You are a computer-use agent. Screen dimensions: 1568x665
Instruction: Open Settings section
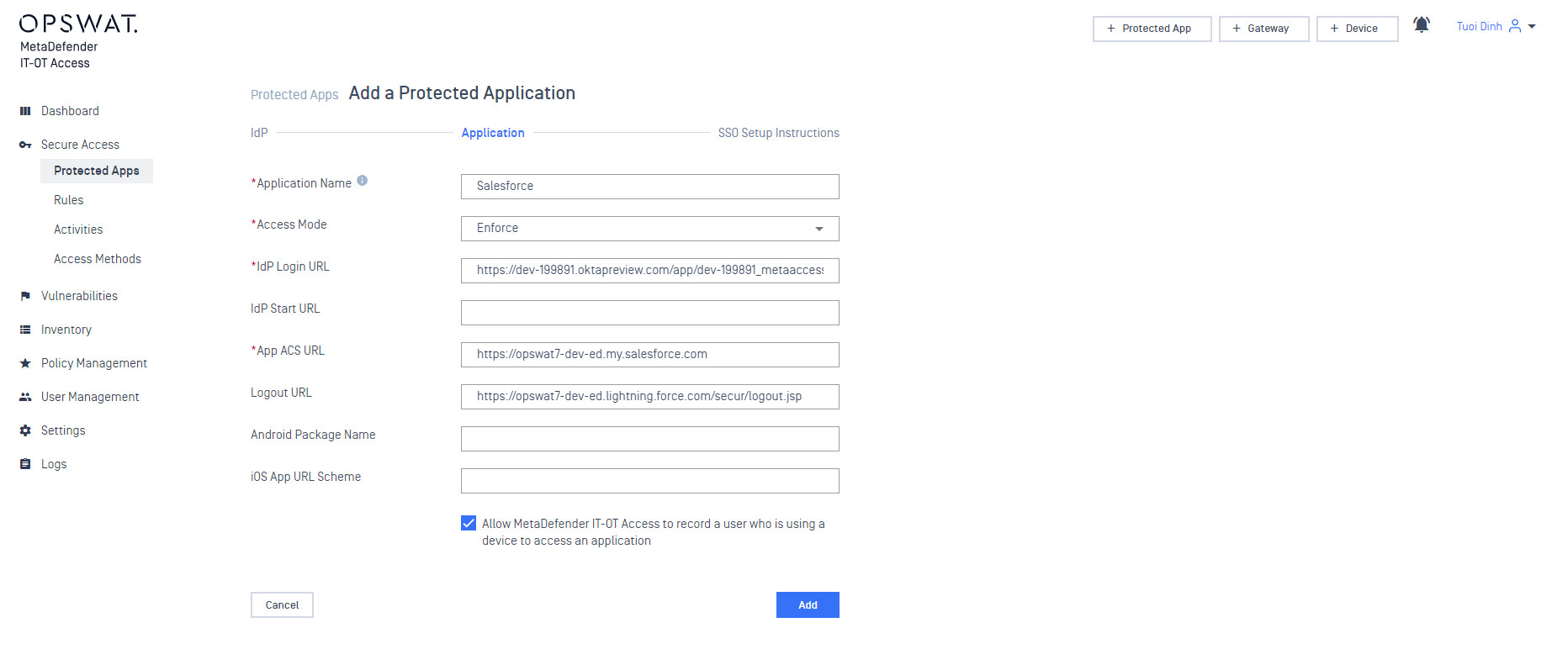click(63, 430)
